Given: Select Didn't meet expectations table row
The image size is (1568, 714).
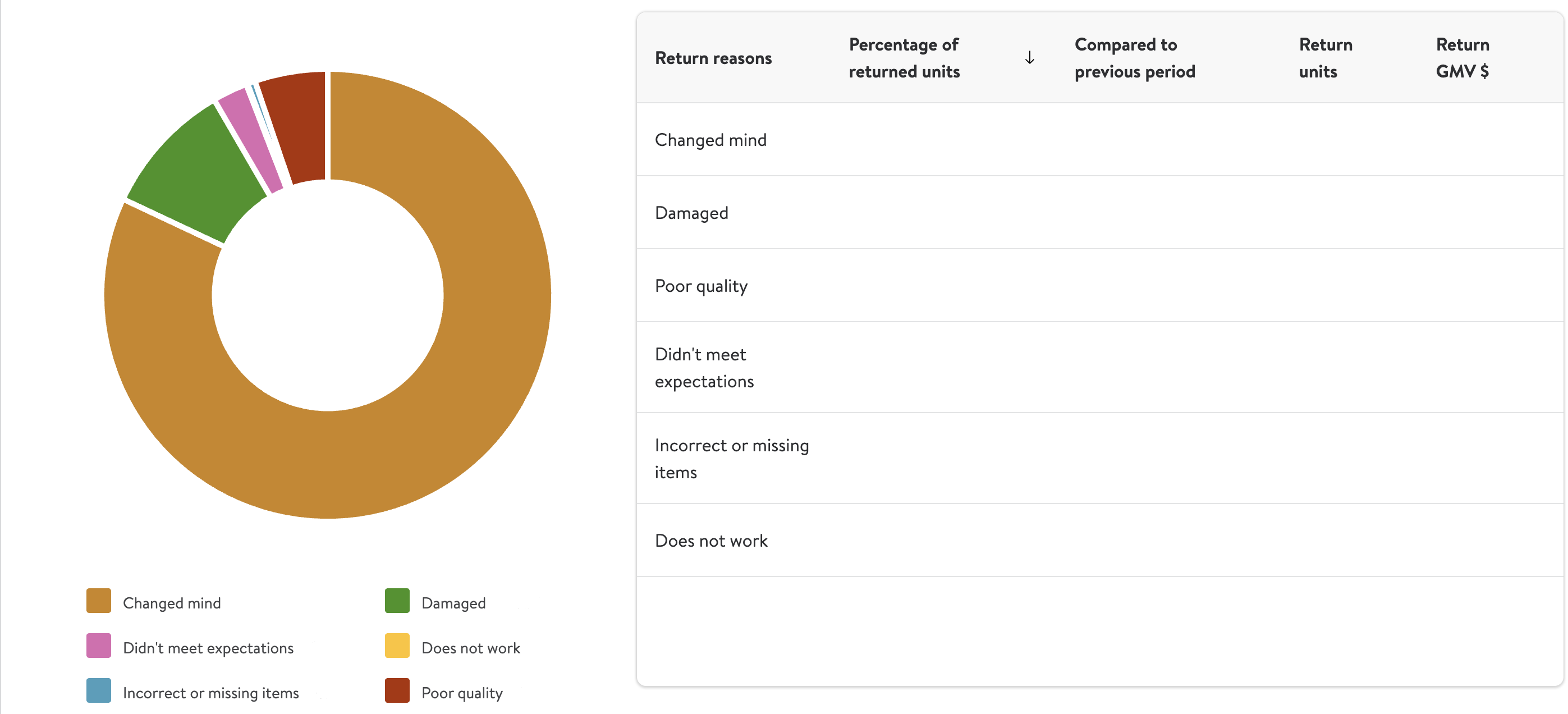Looking at the screenshot, I should click(1099, 368).
